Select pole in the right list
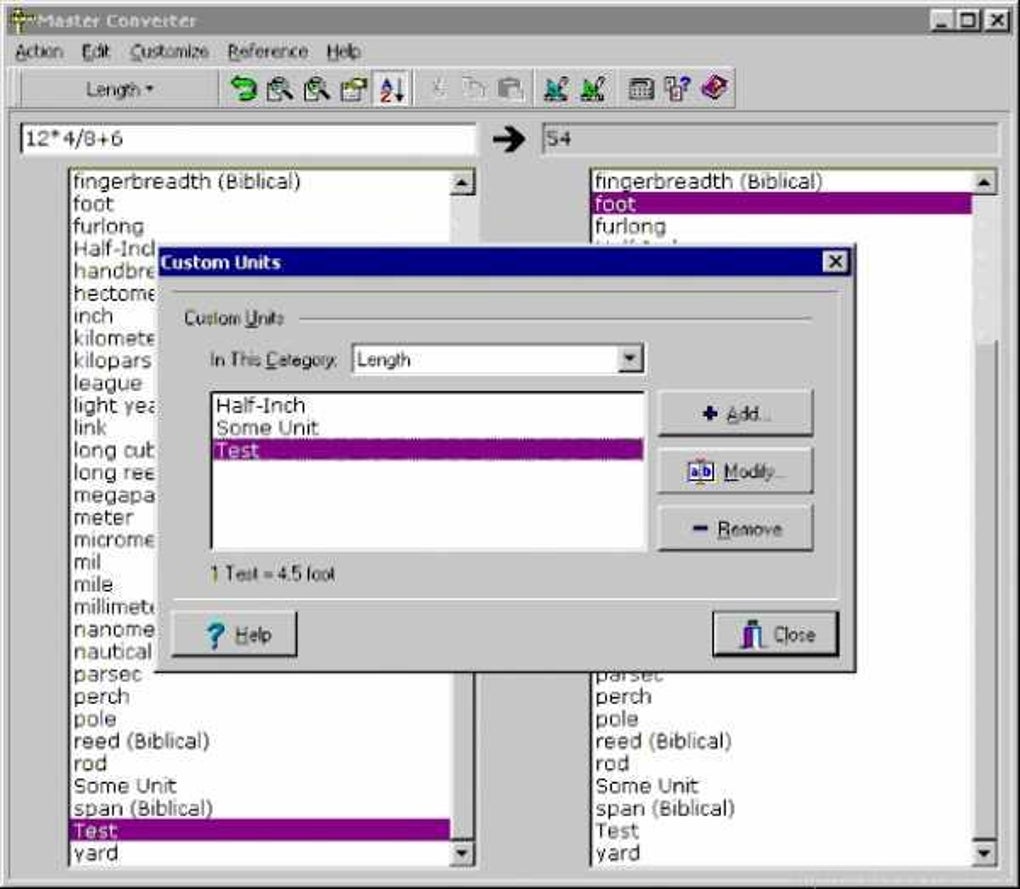 click(782, 719)
